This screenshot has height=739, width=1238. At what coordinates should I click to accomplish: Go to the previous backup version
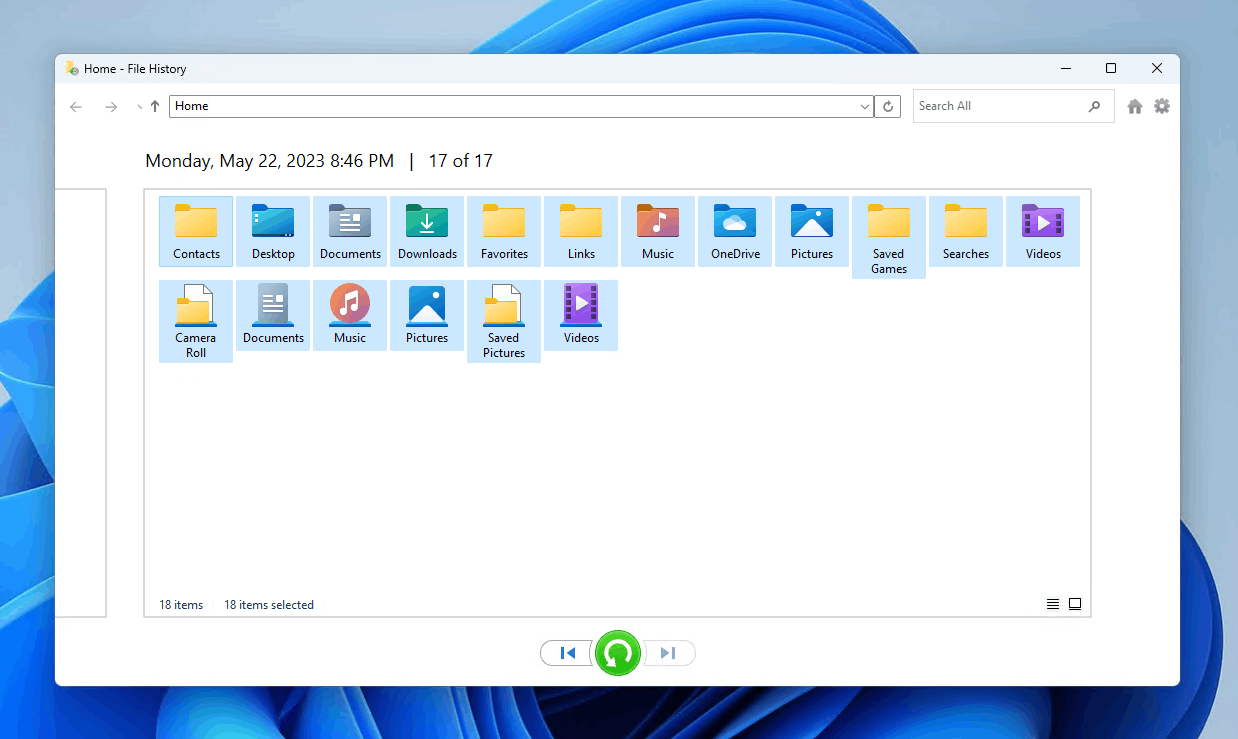[568, 653]
